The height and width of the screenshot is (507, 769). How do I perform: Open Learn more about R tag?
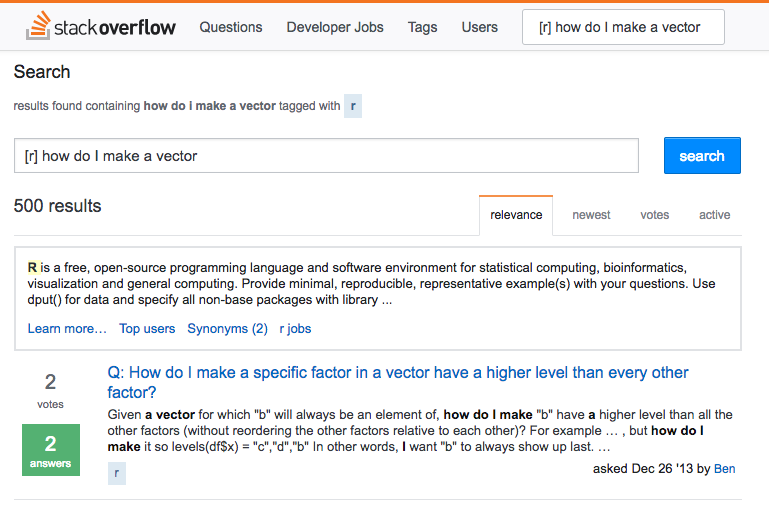67,328
